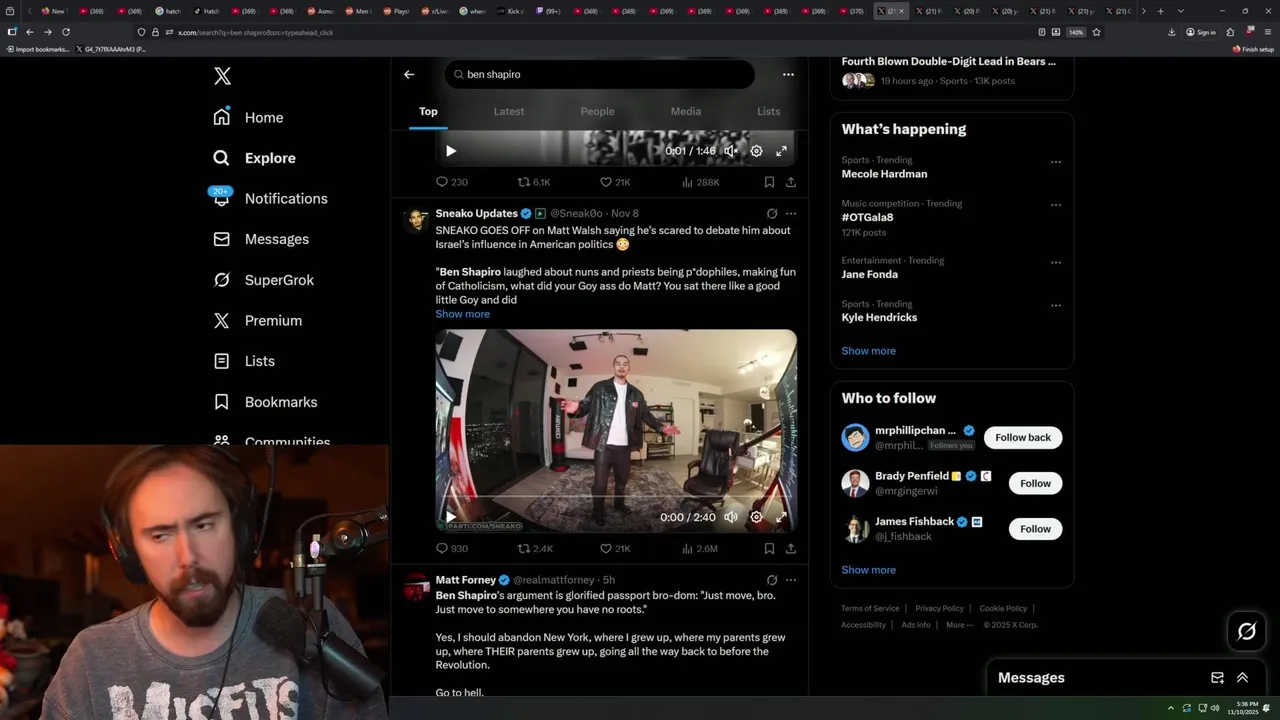Show more in What's happening
This screenshot has width=1280, height=720.
tap(868, 351)
